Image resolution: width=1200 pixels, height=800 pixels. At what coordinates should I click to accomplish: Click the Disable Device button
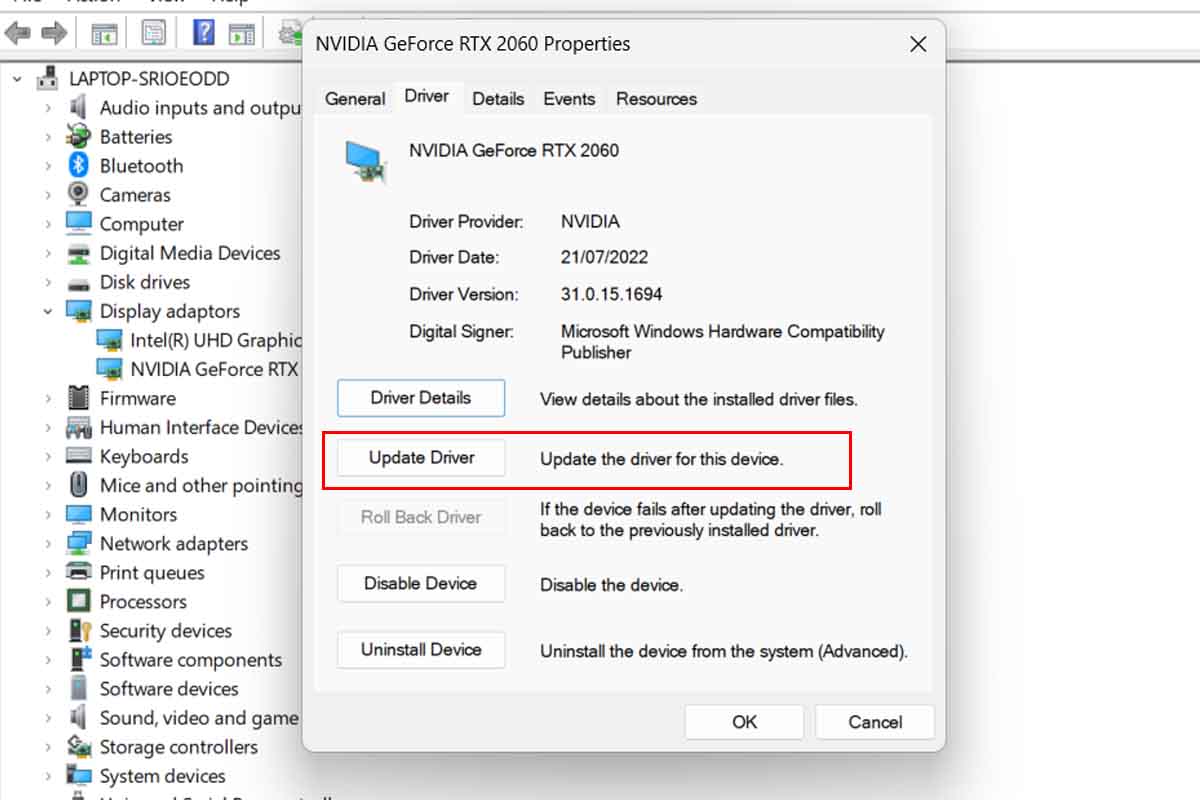421,583
